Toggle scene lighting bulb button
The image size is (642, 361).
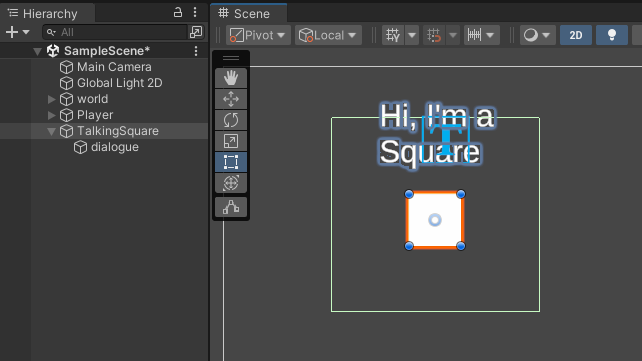tap(612, 35)
